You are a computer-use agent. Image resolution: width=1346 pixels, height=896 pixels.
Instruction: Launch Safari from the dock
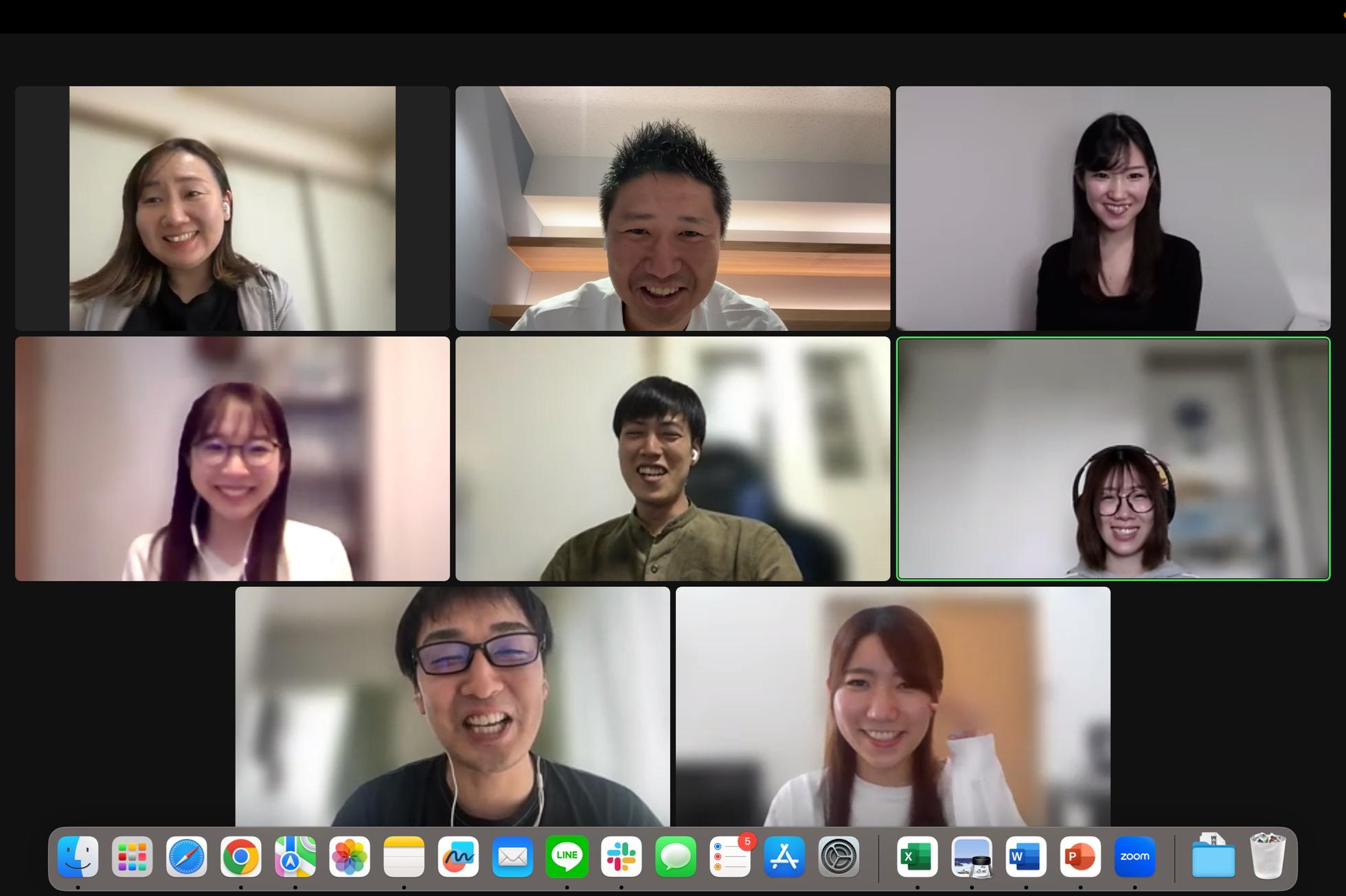click(x=186, y=856)
